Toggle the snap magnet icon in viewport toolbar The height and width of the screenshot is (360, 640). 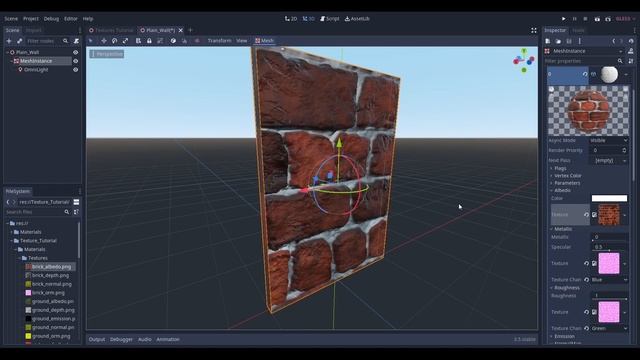tap(184, 40)
